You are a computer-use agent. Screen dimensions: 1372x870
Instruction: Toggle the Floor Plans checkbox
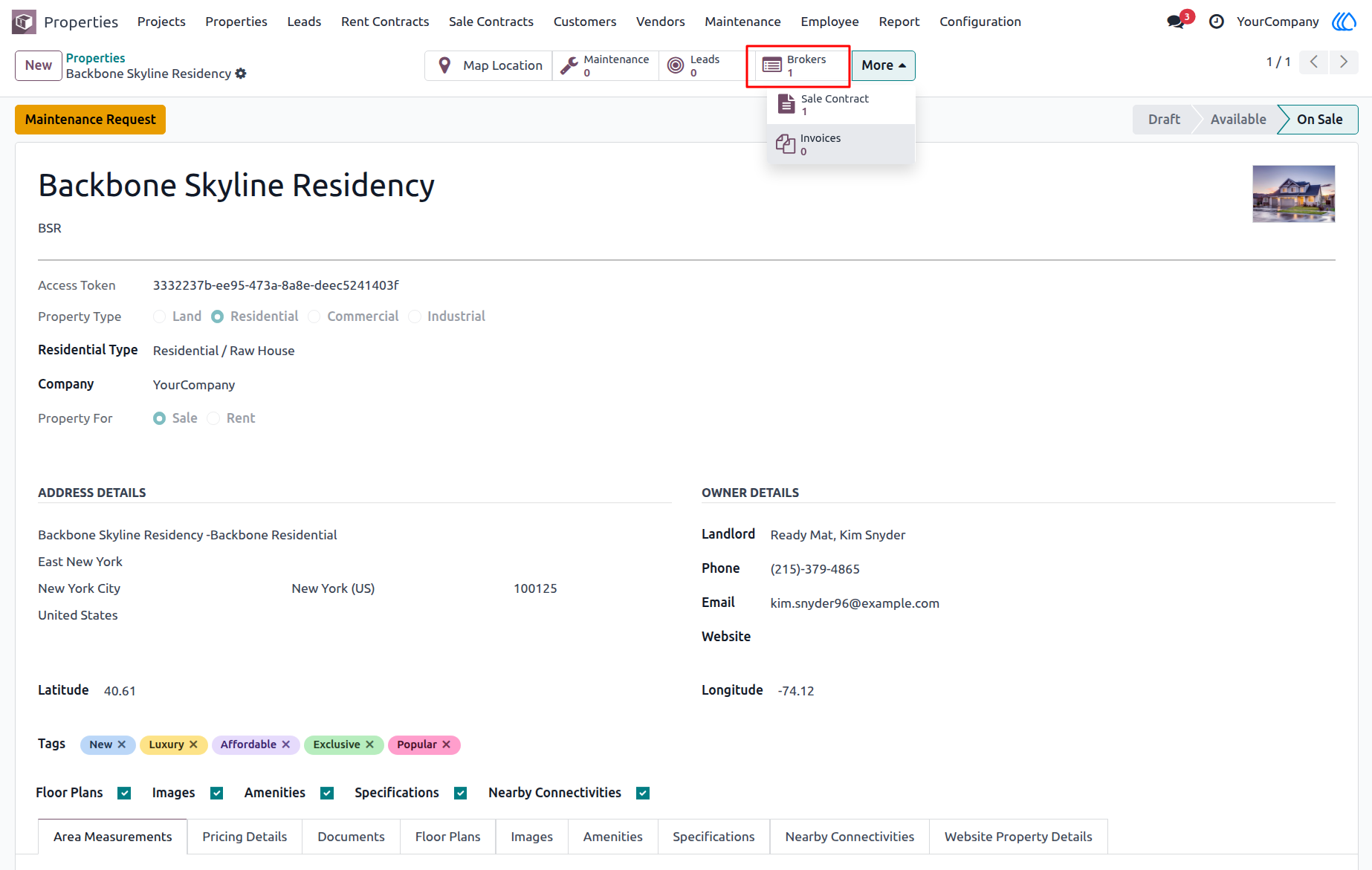click(x=124, y=793)
